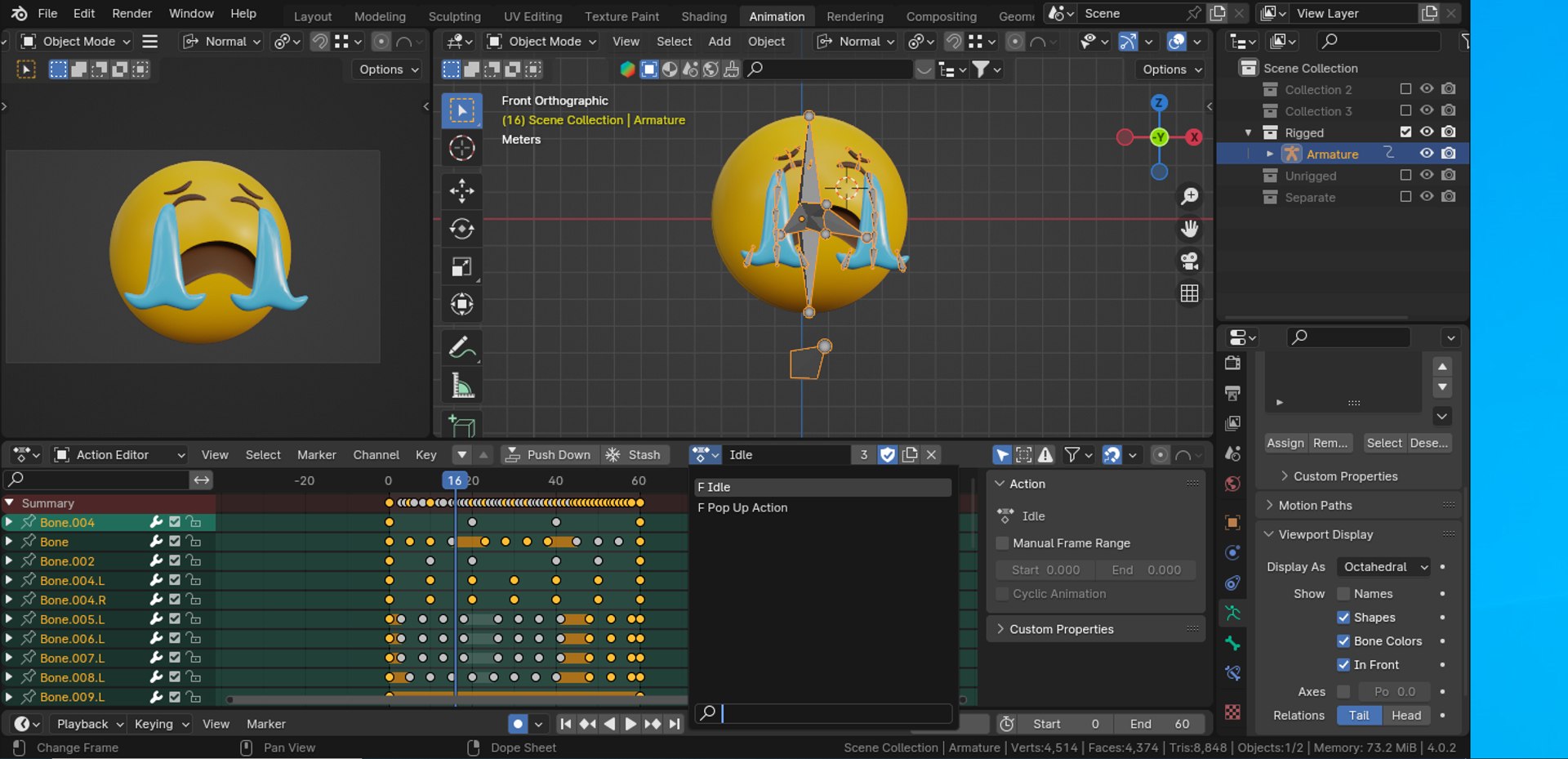Open Display As Octahedral dropdown
The height and width of the screenshot is (759, 1568).
1384,567
